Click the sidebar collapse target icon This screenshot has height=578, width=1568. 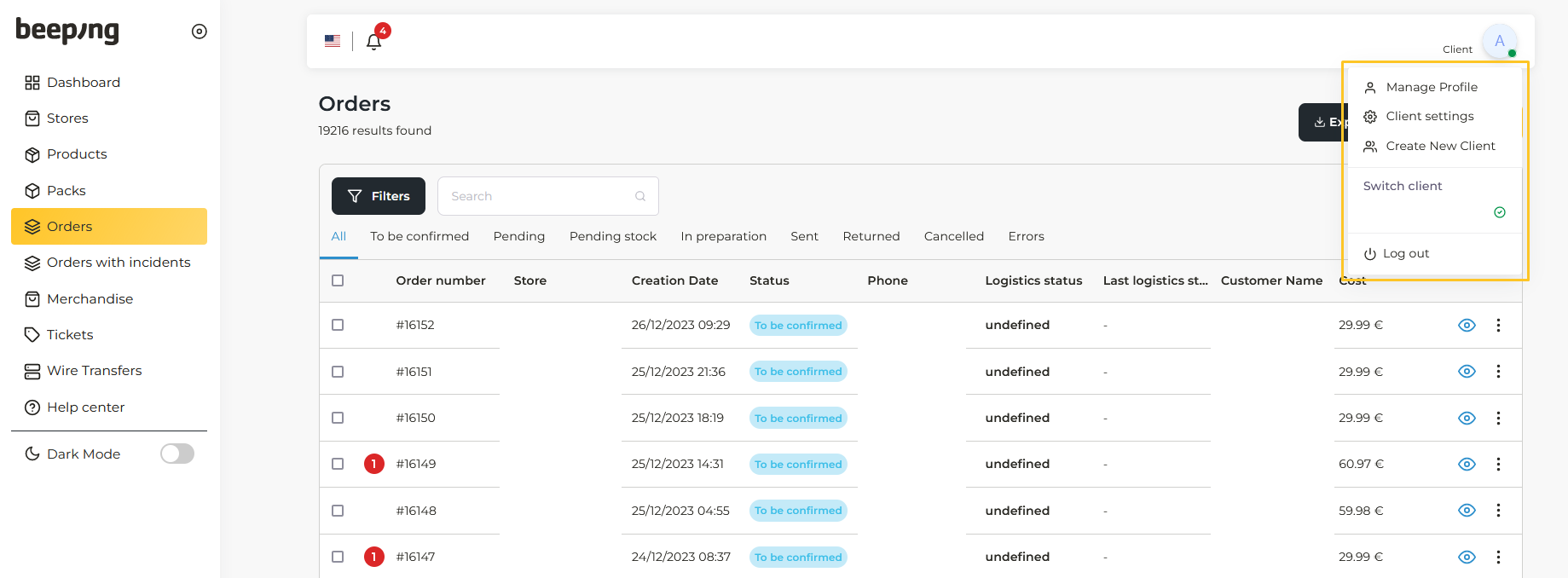click(200, 32)
